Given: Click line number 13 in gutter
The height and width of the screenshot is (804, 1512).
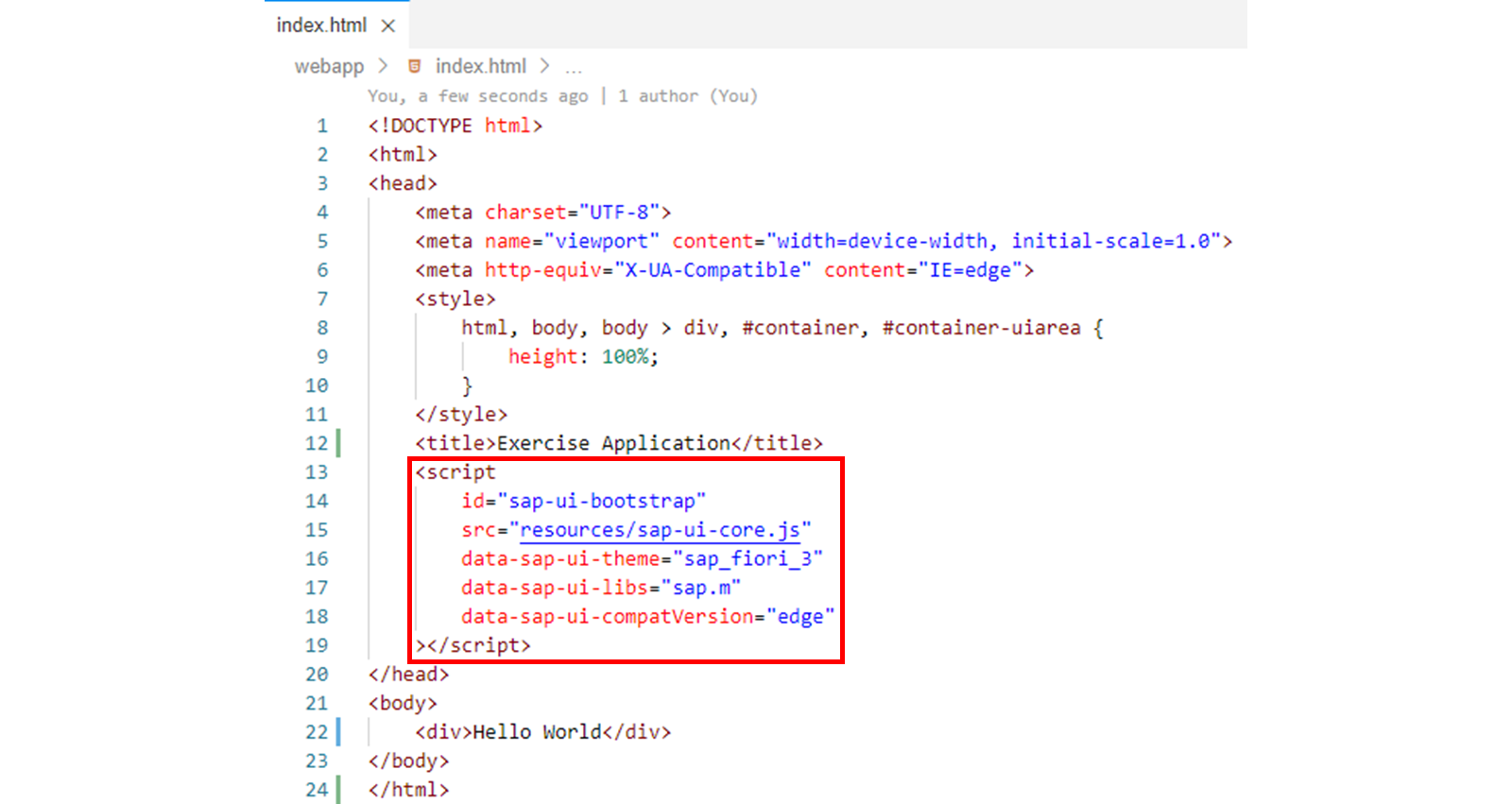Looking at the screenshot, I should pos(317,472).
